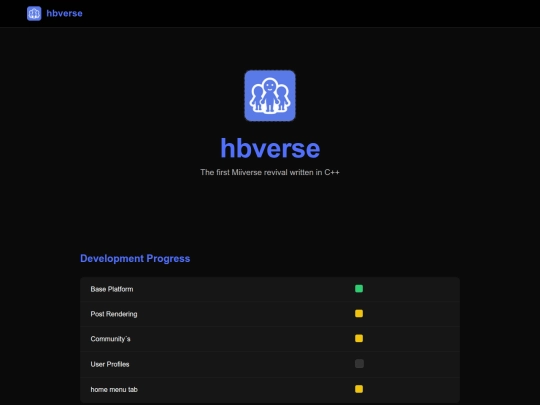Image resolution: width=540 pixels, height=405 pixels.
Task: Select the Community's row label
Action: coord(111,339)
